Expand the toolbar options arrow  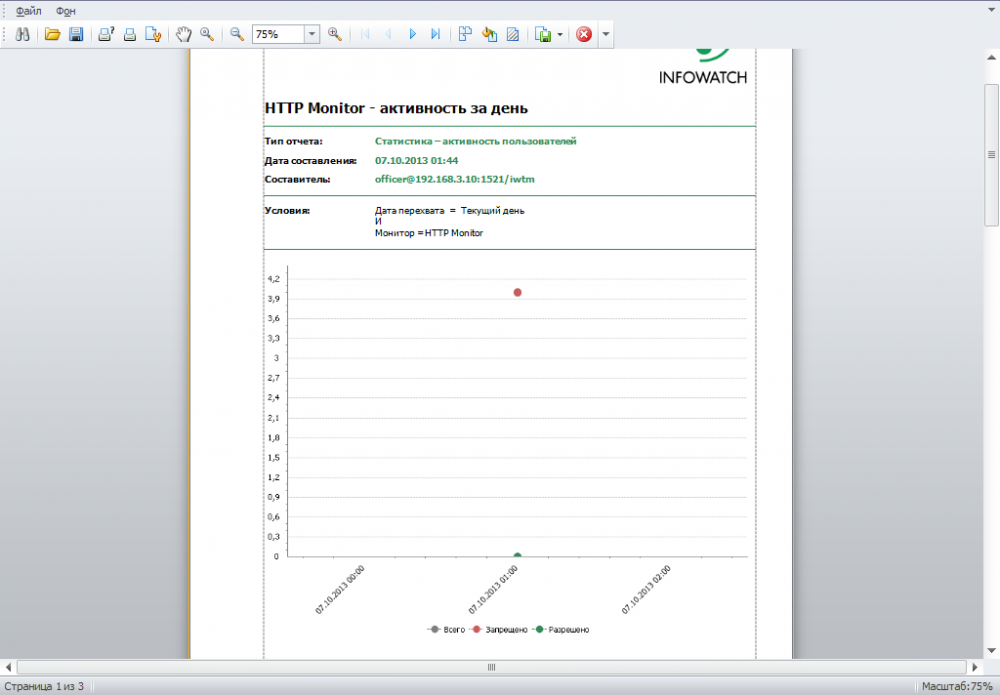(606, 34)
